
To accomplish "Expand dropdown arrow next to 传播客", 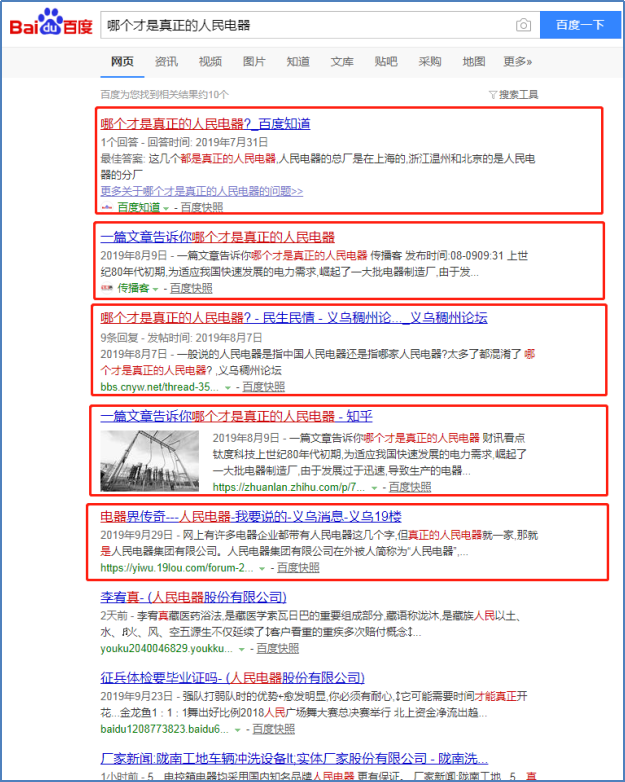I will [x=155, y=289].
